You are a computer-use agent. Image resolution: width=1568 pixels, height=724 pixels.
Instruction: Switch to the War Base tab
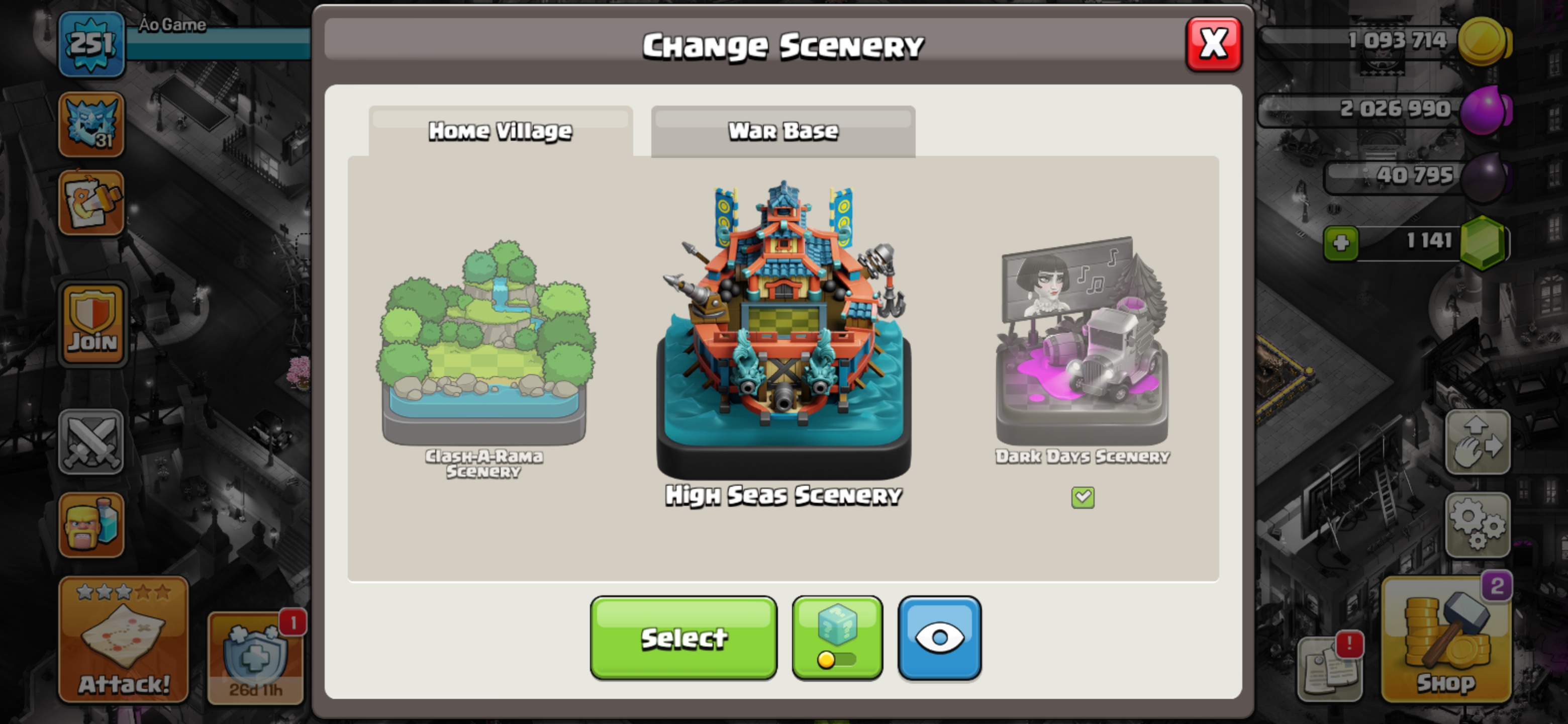[783, 131]
